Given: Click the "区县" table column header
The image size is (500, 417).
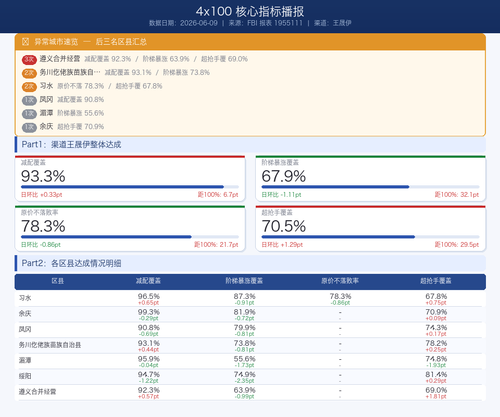Looking at the screenshot, I should tap(58, 281).
